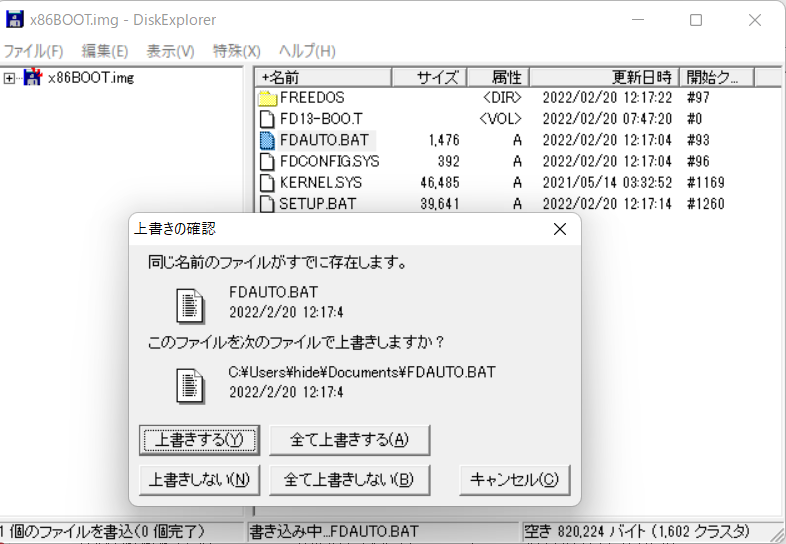Sort by the 属性 column header
Image resolution: width=786 pixels, height=544 pixels.
[x=498, y=78]
